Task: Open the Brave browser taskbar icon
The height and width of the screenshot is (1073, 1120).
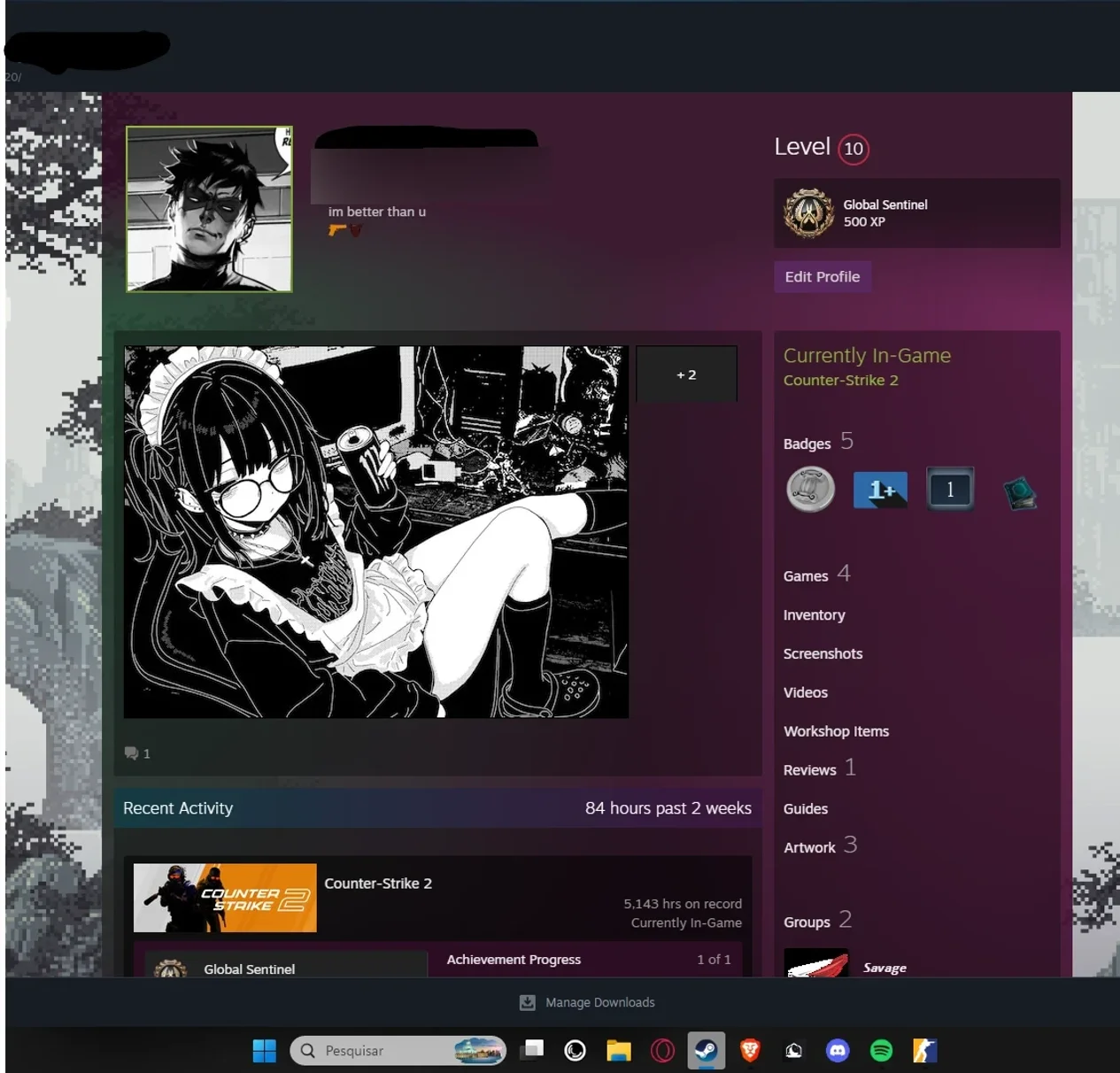Action: (750, 1050)
